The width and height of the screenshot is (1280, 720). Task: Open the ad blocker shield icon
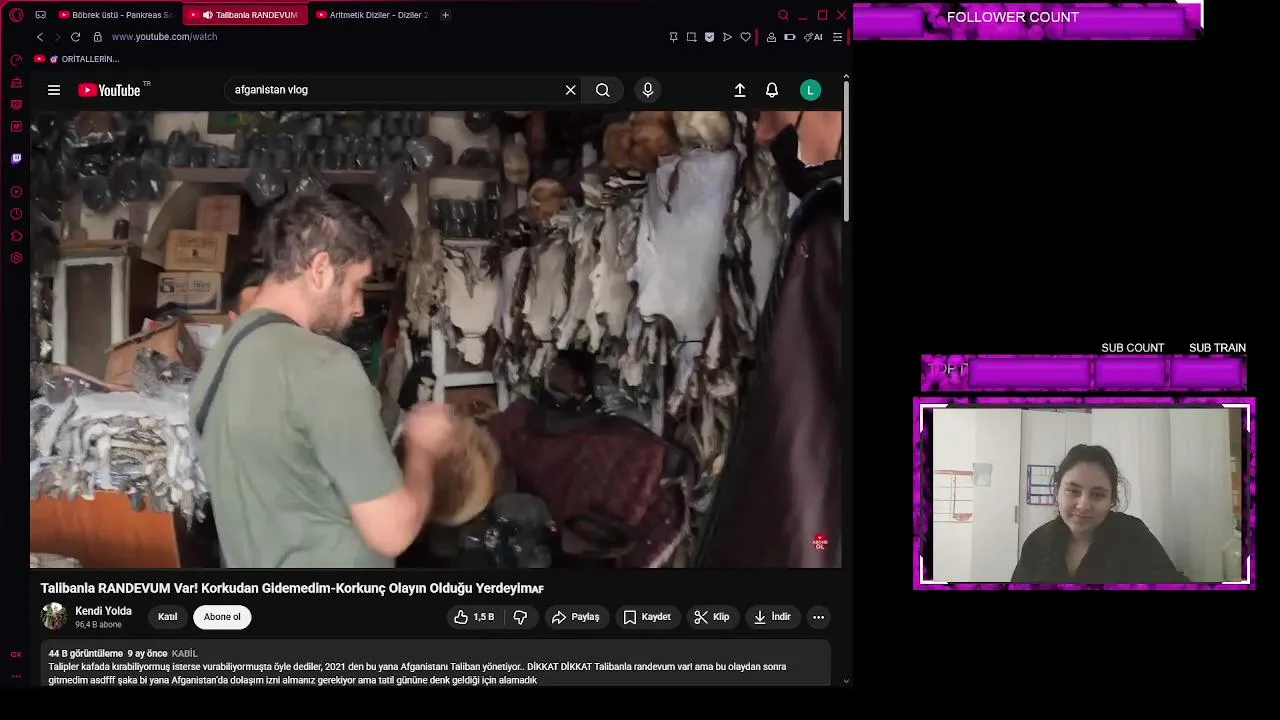coord(709,37)
